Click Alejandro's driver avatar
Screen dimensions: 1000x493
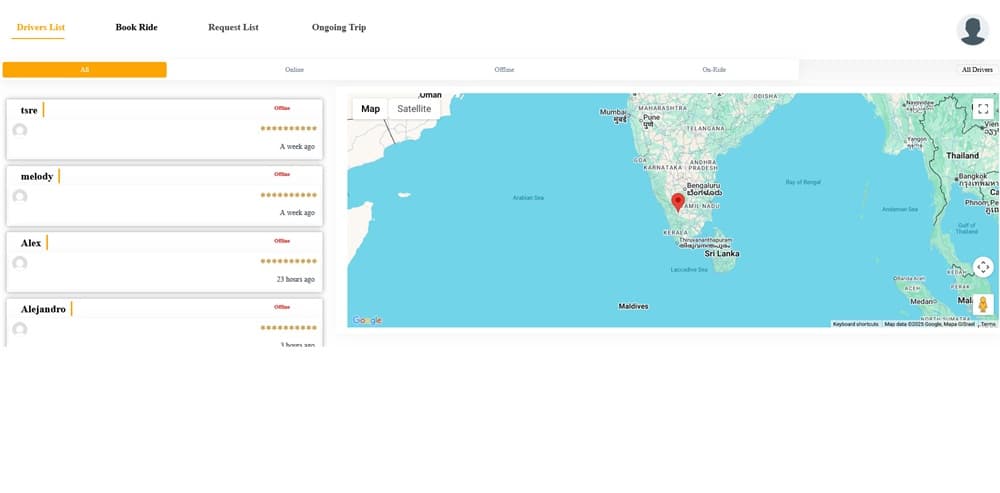(20, 330)
